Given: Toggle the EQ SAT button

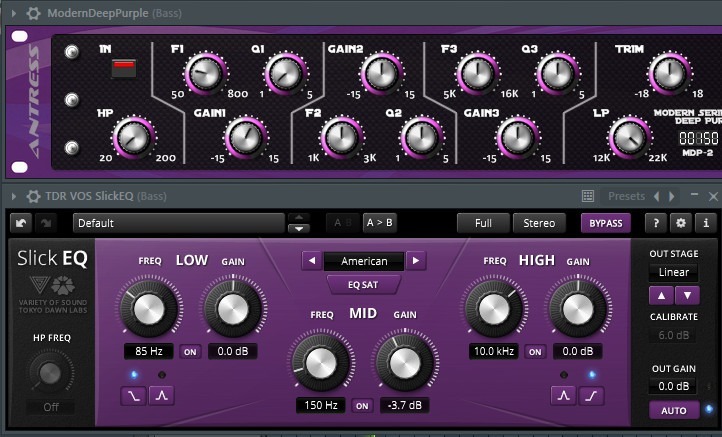Looking at the screenshot, I should (363, 285).
